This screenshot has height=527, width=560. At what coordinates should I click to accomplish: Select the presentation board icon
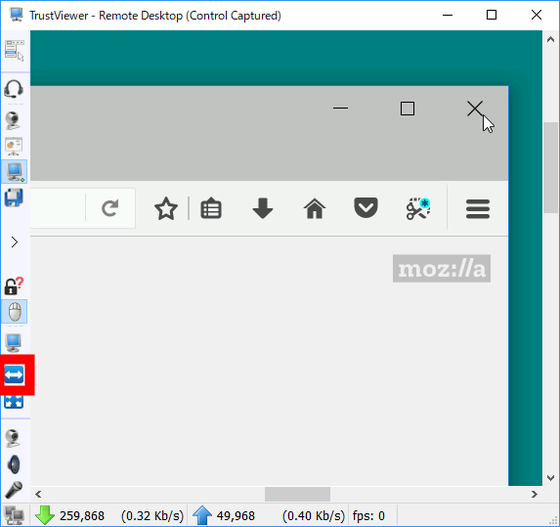(x=14, y=146)
